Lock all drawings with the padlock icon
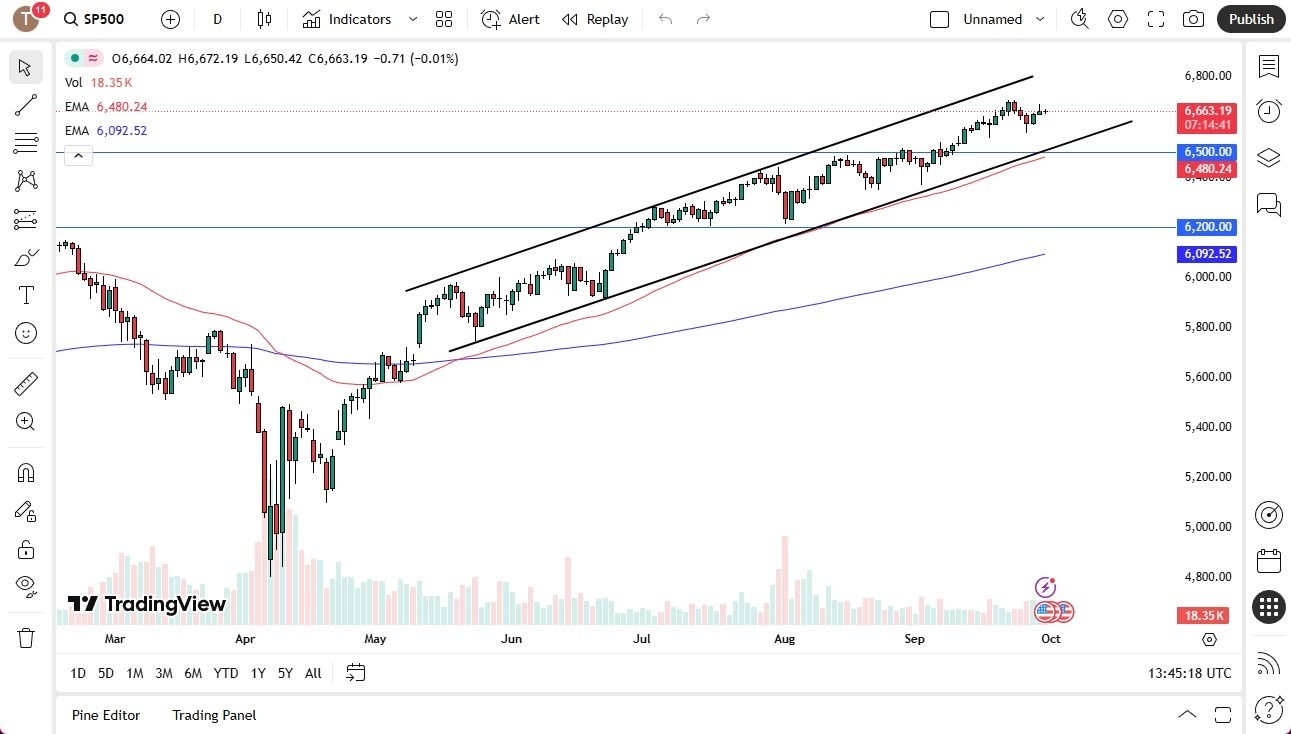Viewport: 1291px width, 734px height. pyautogui.click(x=25, y=549)
